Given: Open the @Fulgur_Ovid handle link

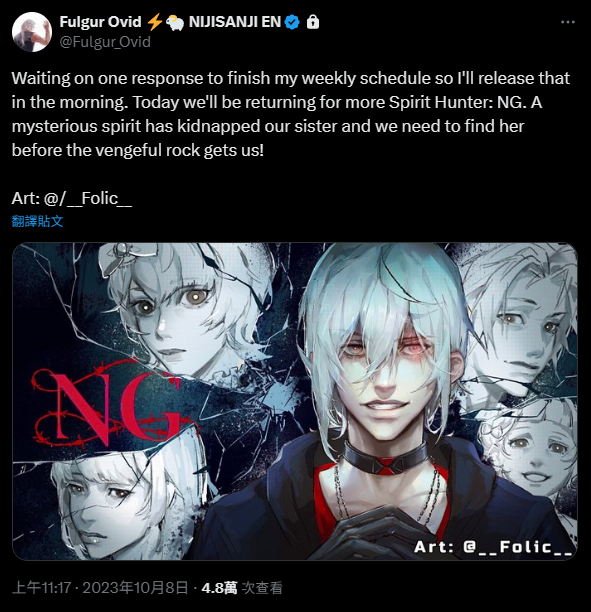Looking at the screenshot, I should [105, 42].
